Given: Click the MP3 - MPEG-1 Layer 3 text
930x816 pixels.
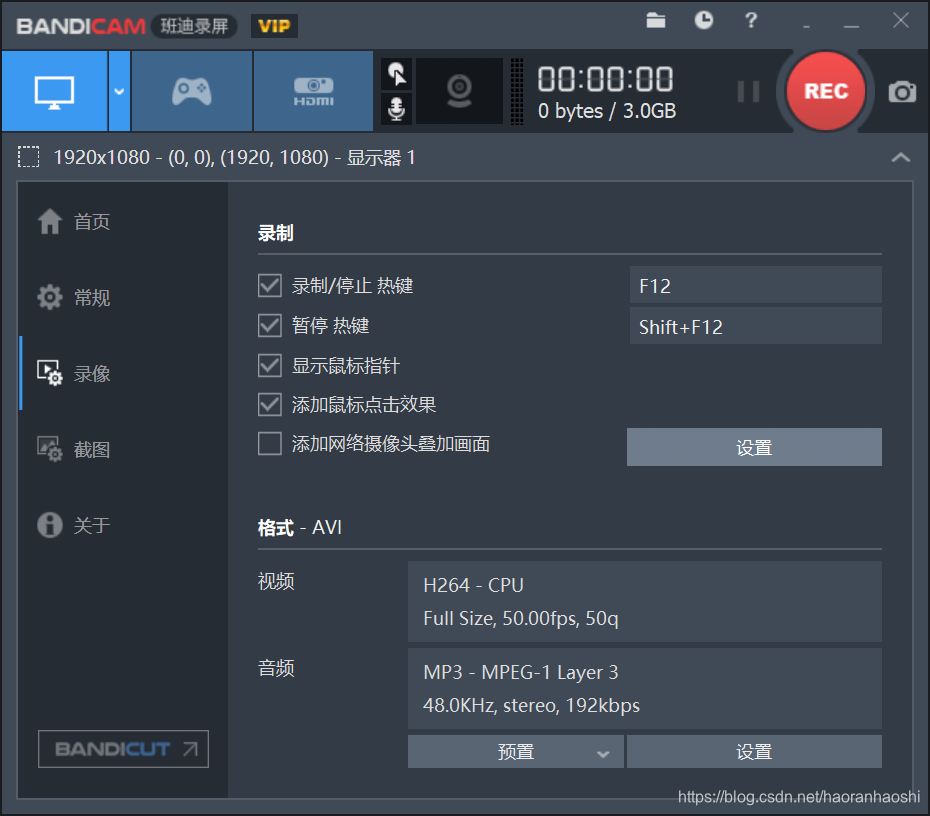Looking at the screenshot, I should coord(521,672).
